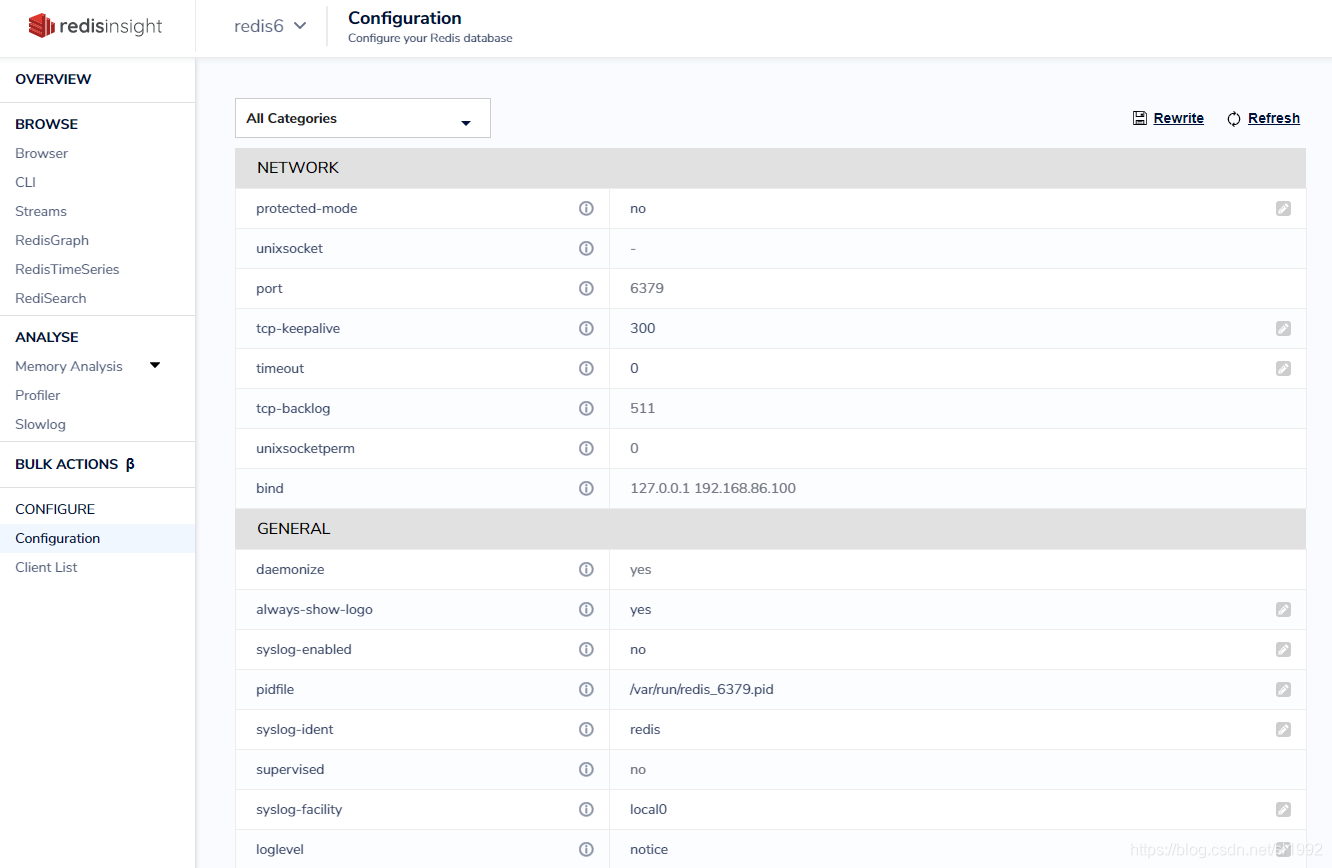Open the CLI page
This screenshot has height=868, width=1332.
tap(25, 182)
